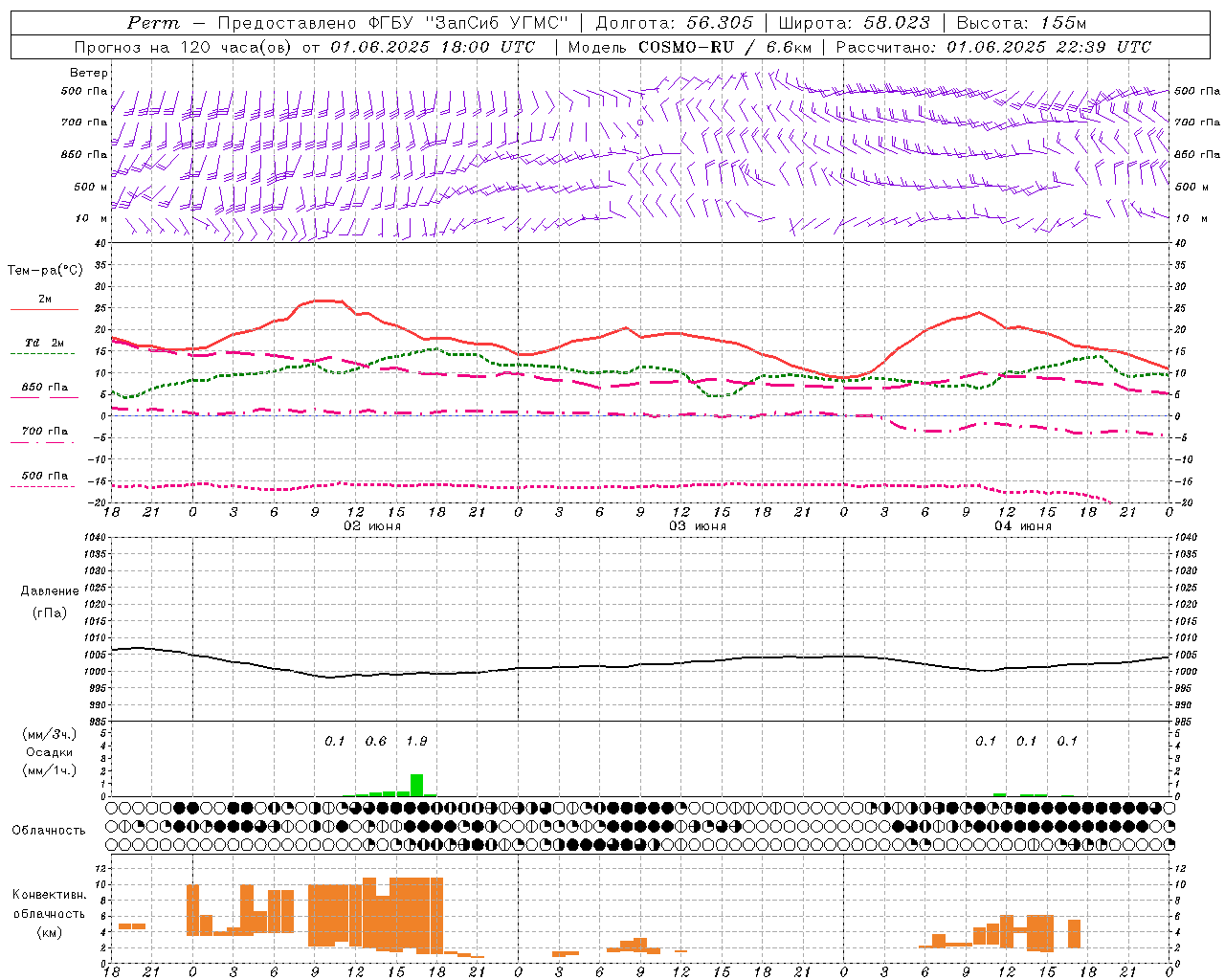The height and width of the screenshot is (980, 1225).
Task: Click the "Осадки" precipitation label
Action: point(49,751)
